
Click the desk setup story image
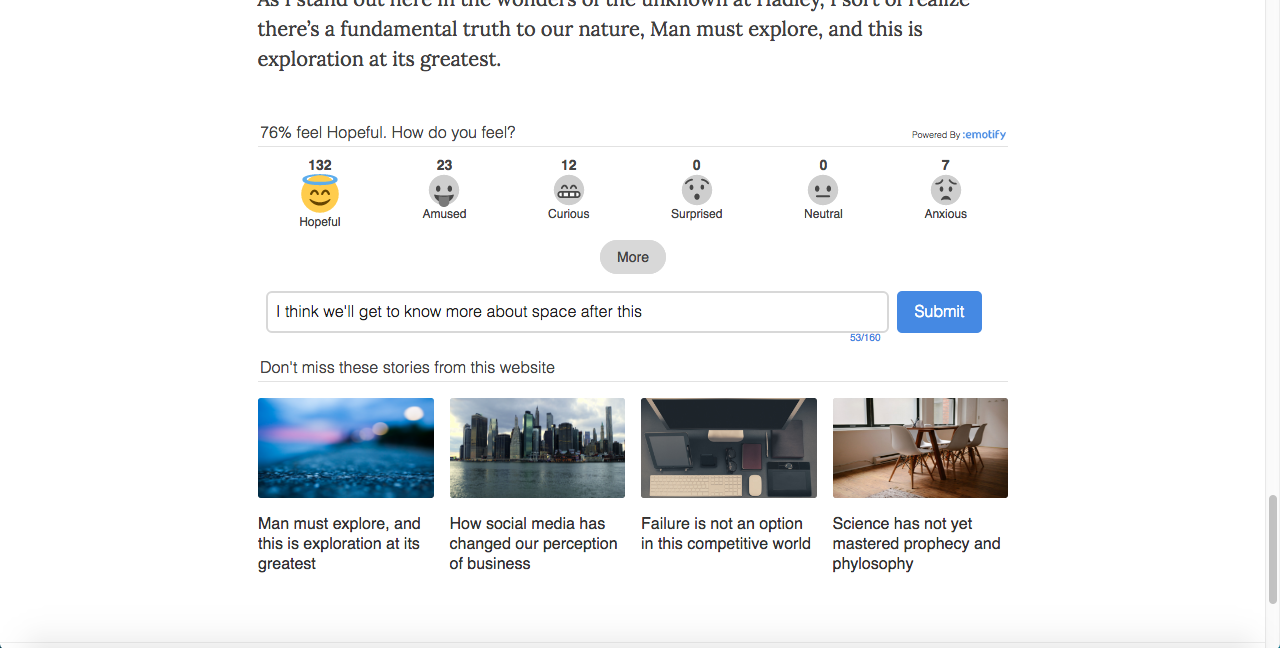728,447
